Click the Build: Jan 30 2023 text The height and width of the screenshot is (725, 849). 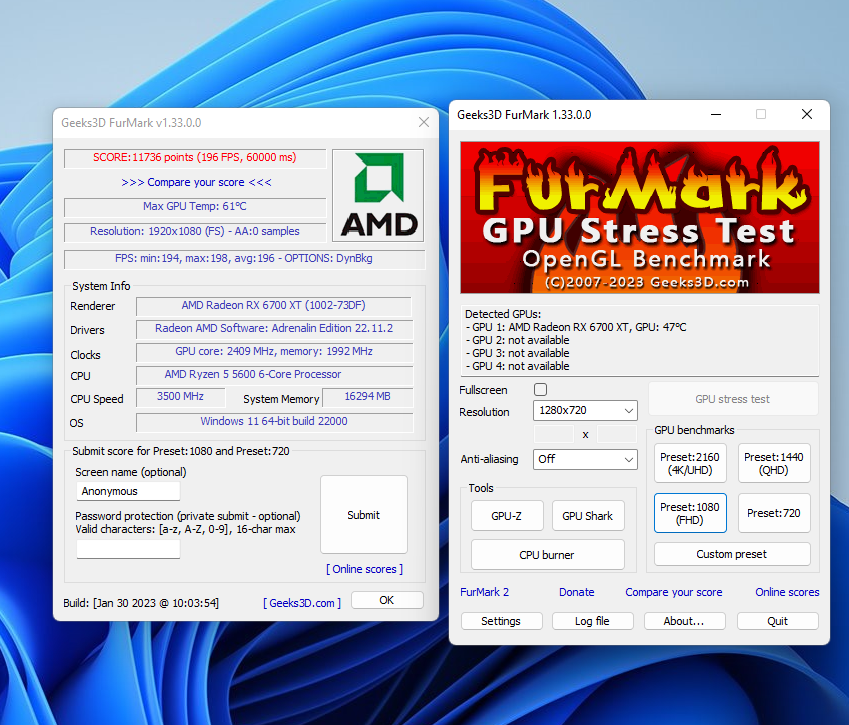(141, 603)
